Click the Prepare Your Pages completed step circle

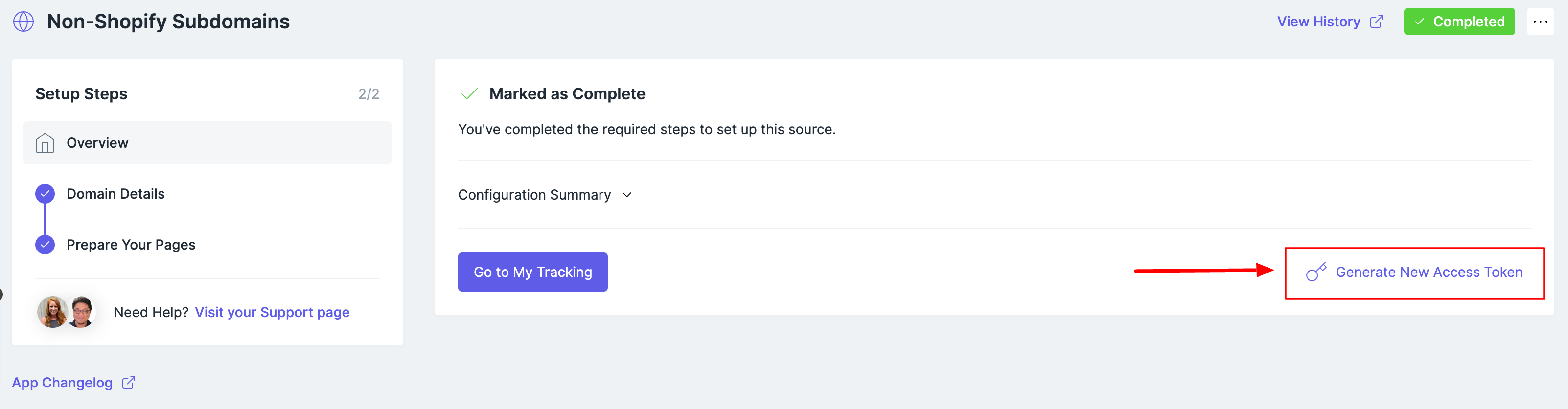pyautogui.click(x=45, y=245)
